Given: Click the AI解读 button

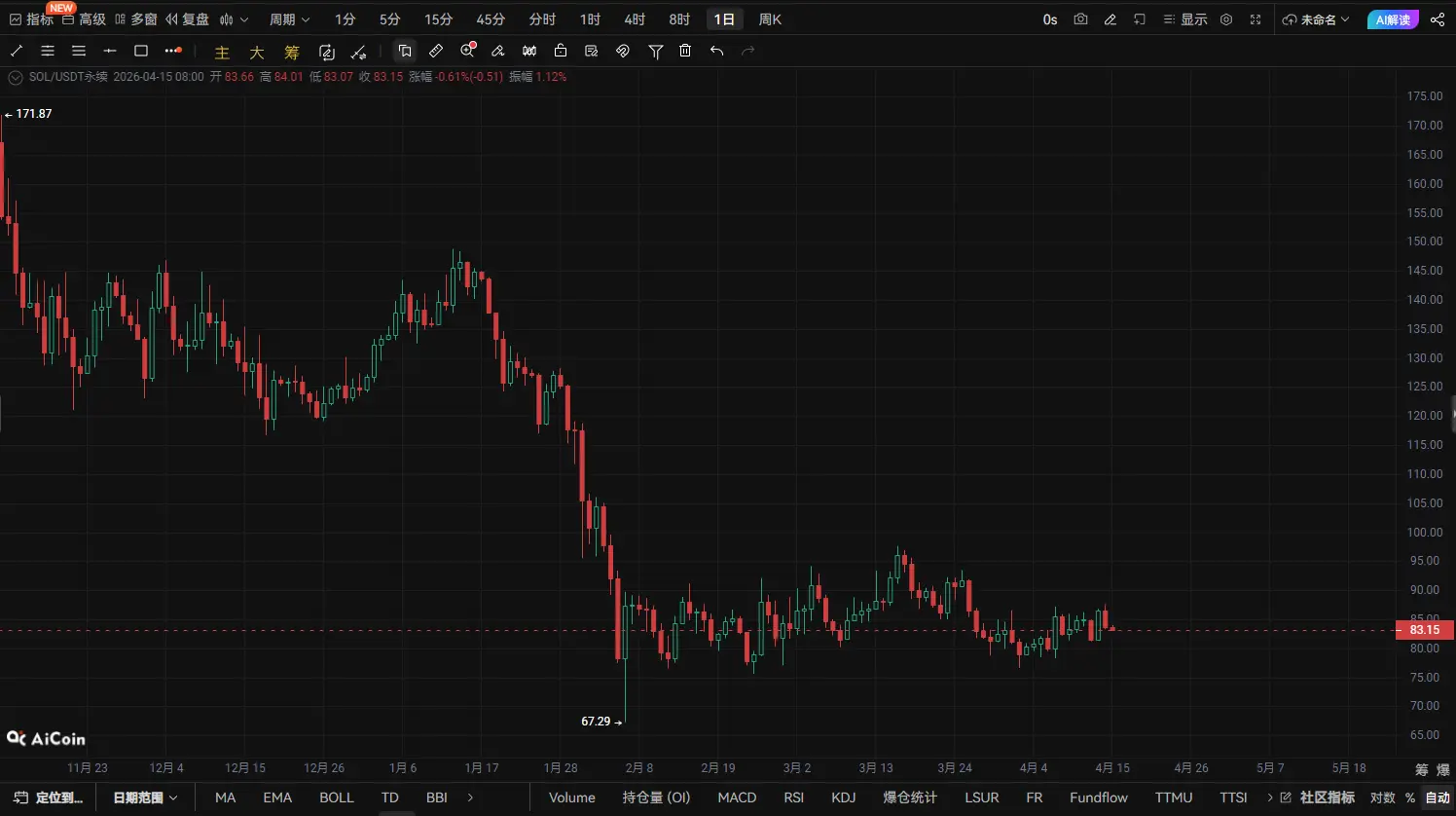Looking at the screenshot, I should click(x=1393, y=19).
